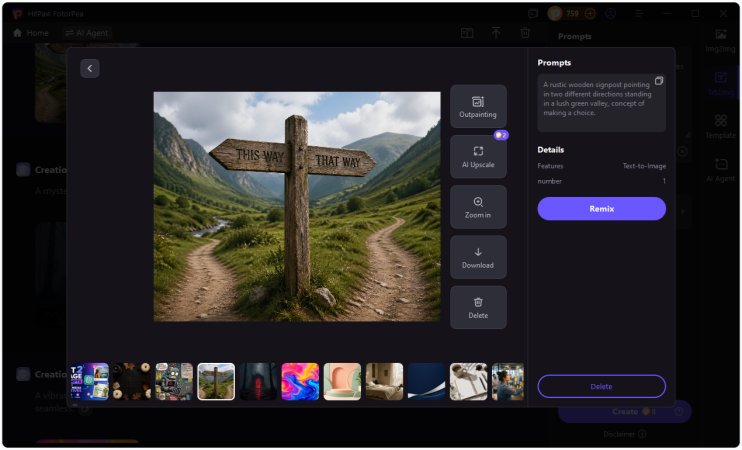Open AI Agent tab in background window
The width and height of the screenshot is (742, 450).
[x=87, y=33]
